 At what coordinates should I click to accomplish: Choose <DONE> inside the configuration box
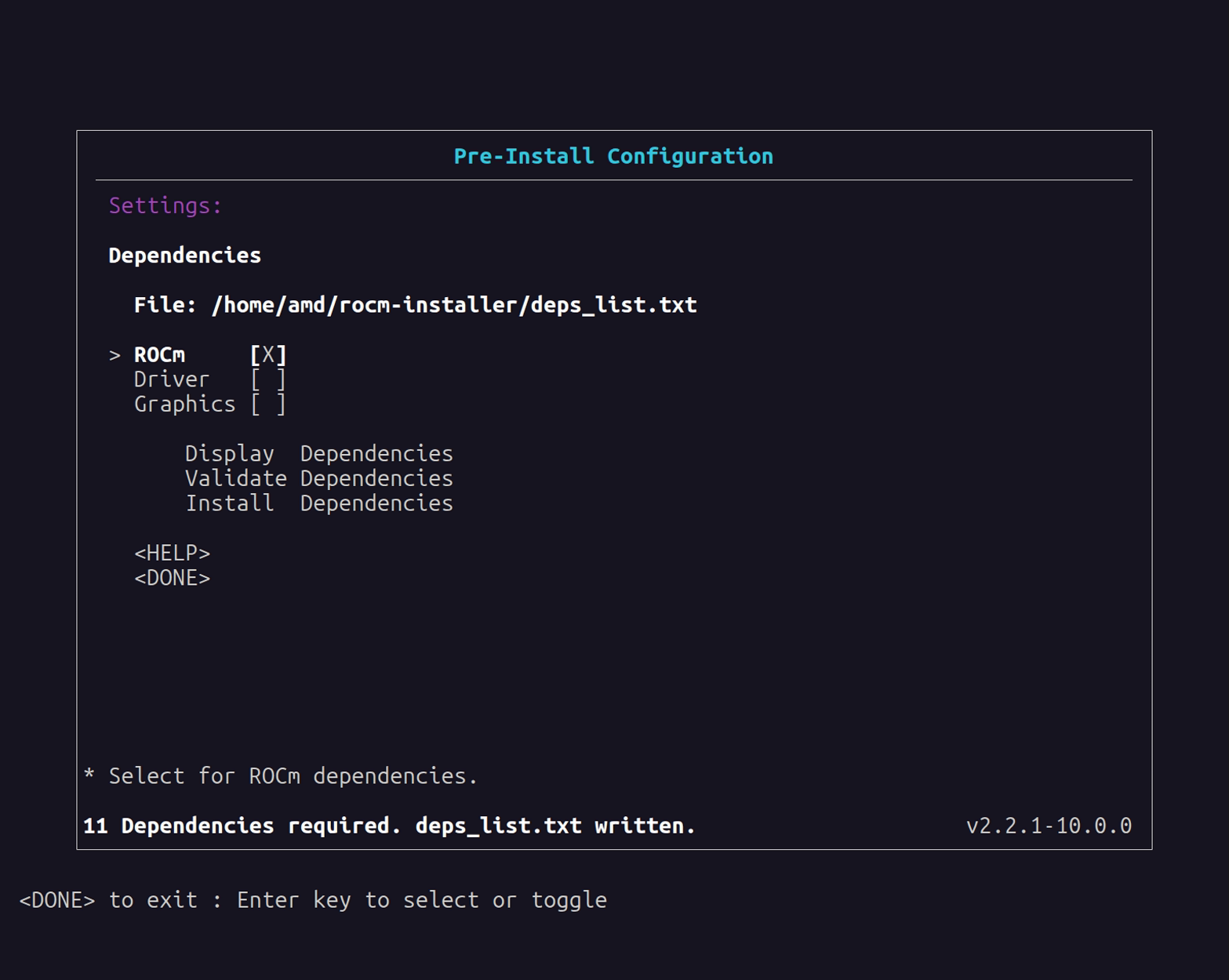click(x=173, y=579)
